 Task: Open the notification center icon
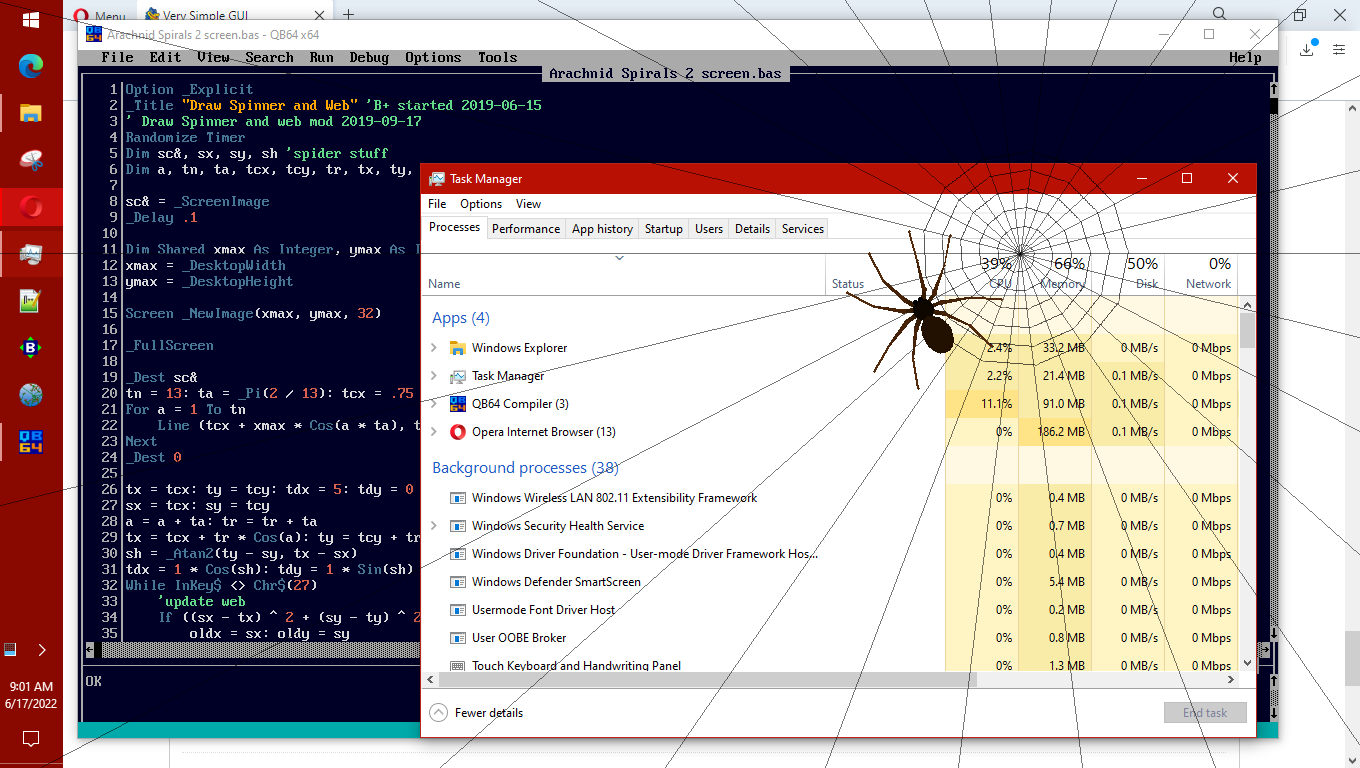click(31, 739)
